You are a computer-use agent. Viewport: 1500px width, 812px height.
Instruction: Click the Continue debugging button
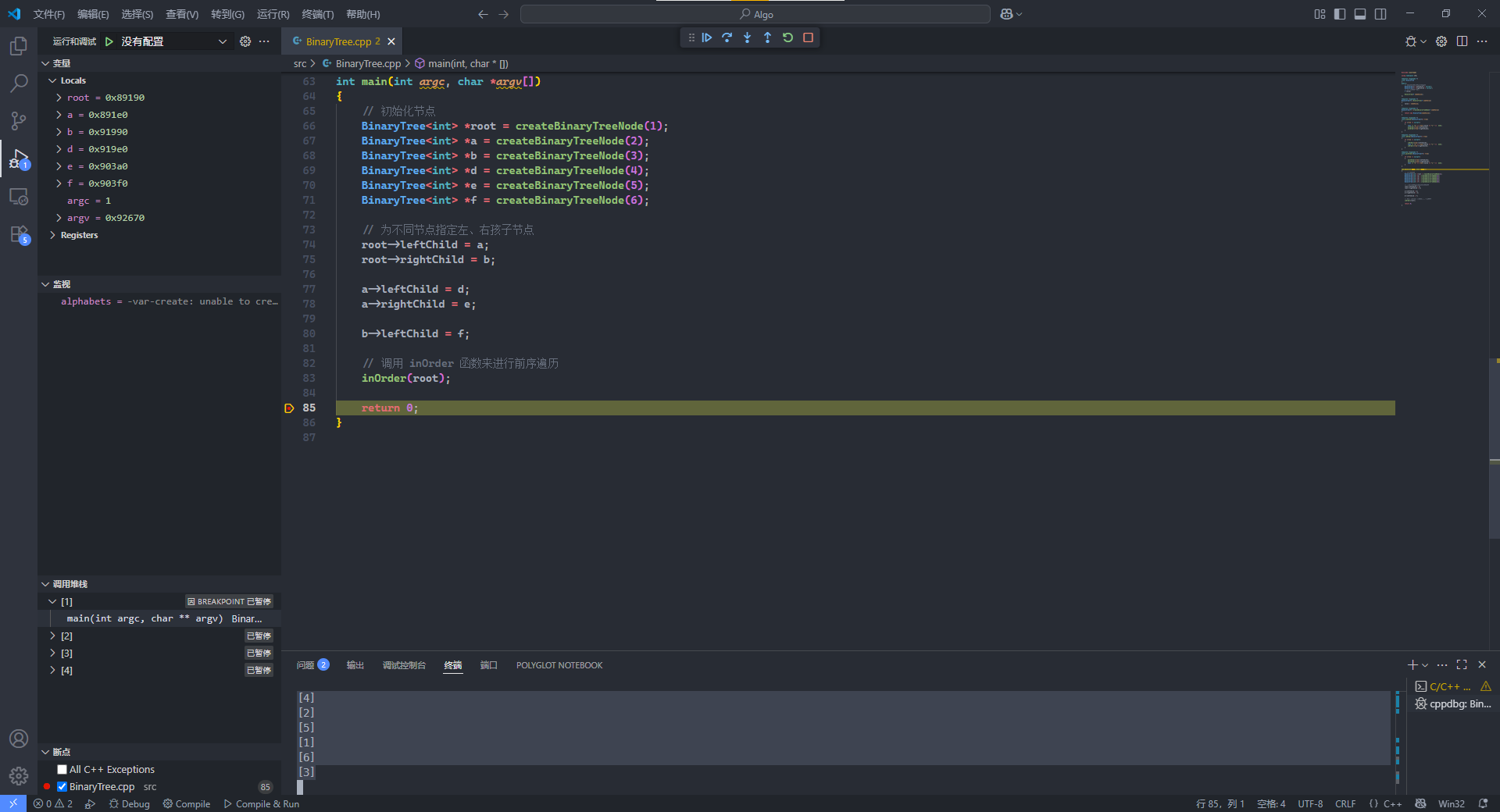pos(707,37)
